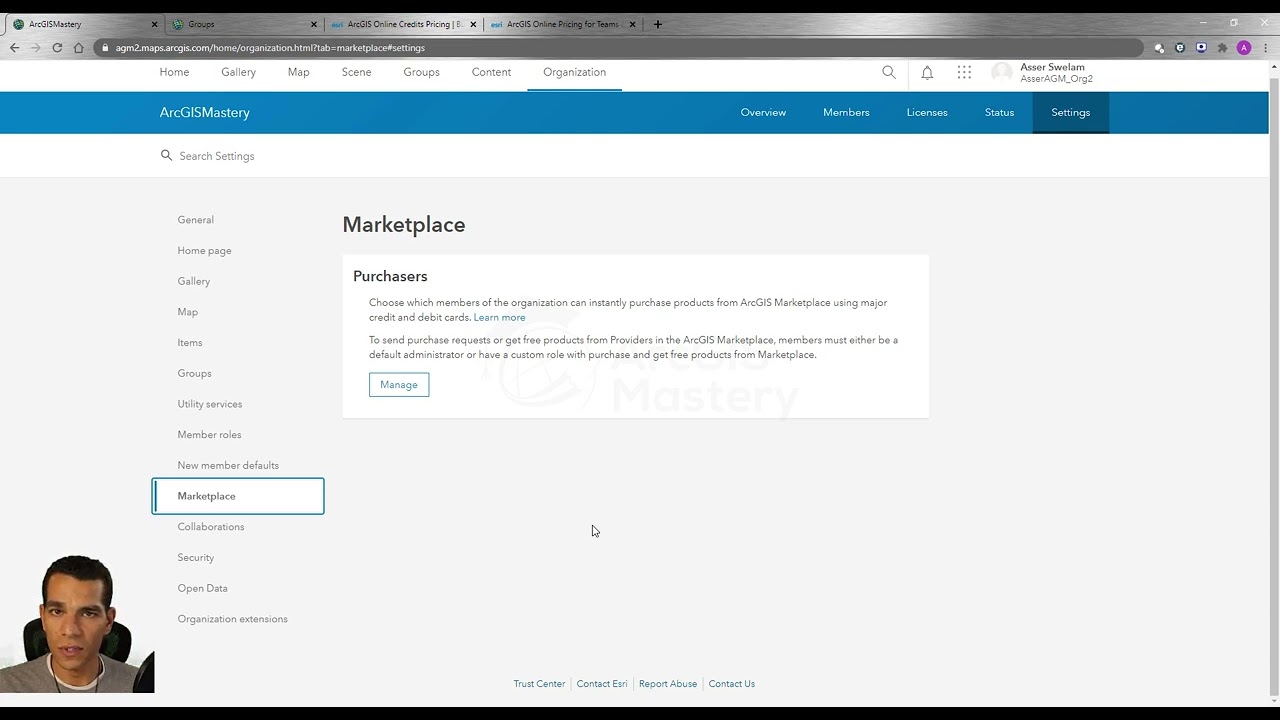Click the browser forward arrow
1280x720 pixels.
(36, 47)
